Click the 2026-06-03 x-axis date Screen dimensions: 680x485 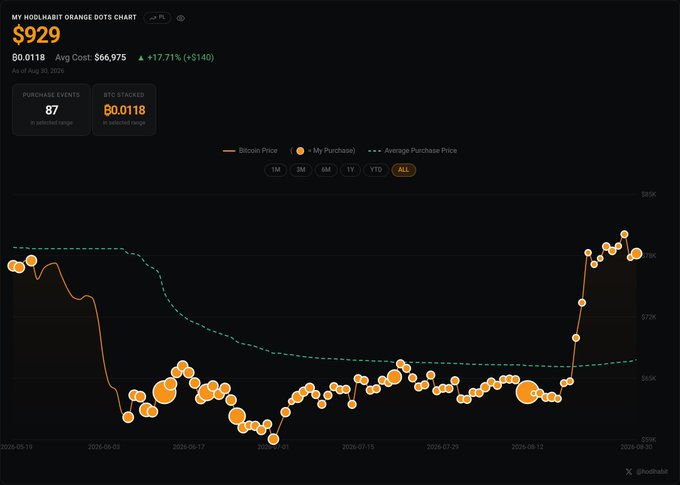click(104, 447)
